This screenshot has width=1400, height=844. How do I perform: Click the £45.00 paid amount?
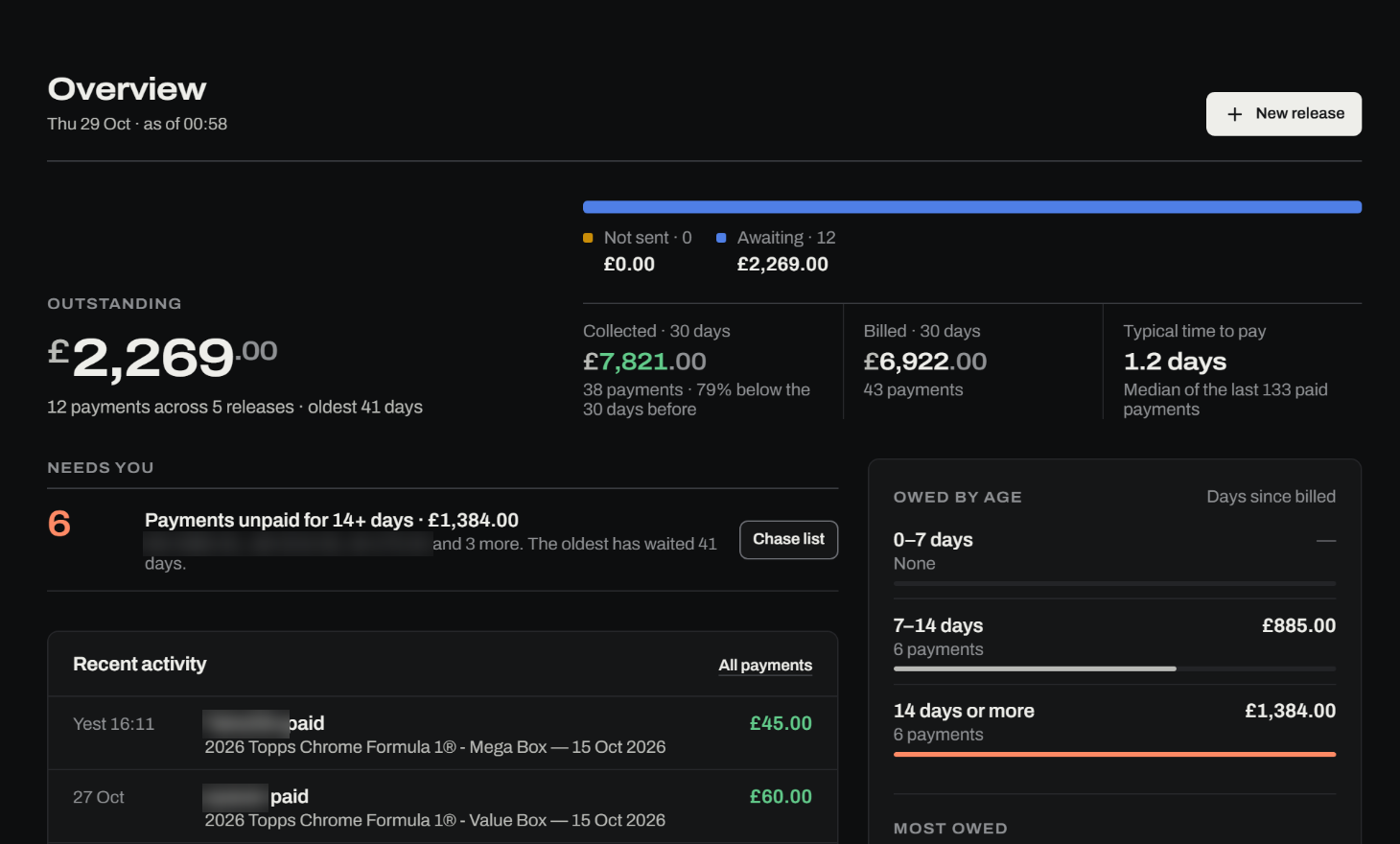click(781, 724)
